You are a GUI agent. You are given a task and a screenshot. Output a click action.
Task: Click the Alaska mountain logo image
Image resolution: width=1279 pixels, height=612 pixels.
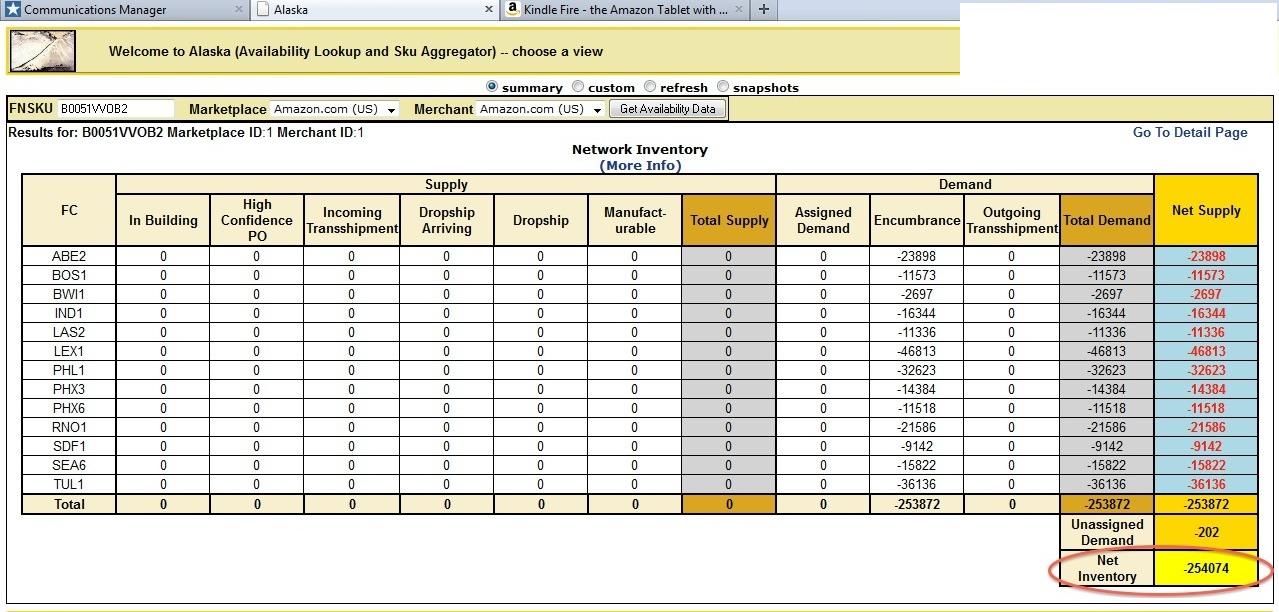pyautogui.click(x=43, y=51)
